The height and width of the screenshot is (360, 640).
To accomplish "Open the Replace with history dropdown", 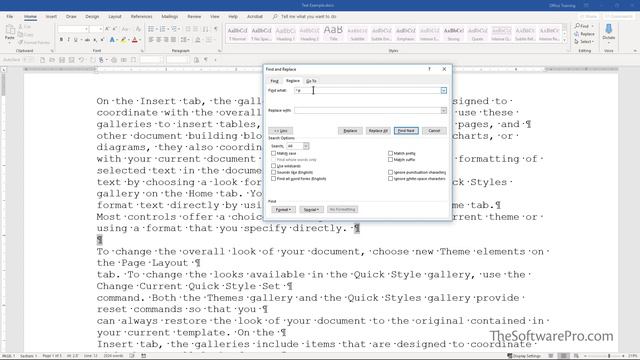I will (444, 111).
